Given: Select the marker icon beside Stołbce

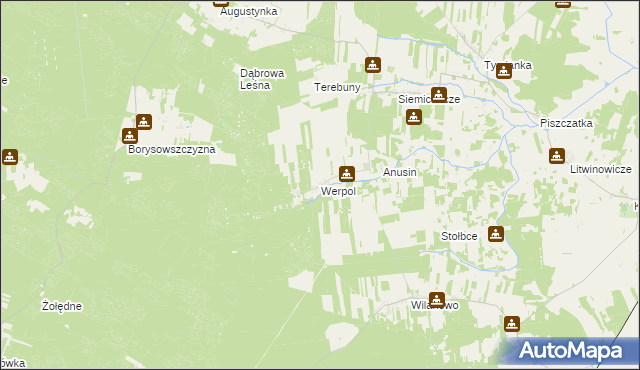Looking at the screenshot, I should point(496,234).
